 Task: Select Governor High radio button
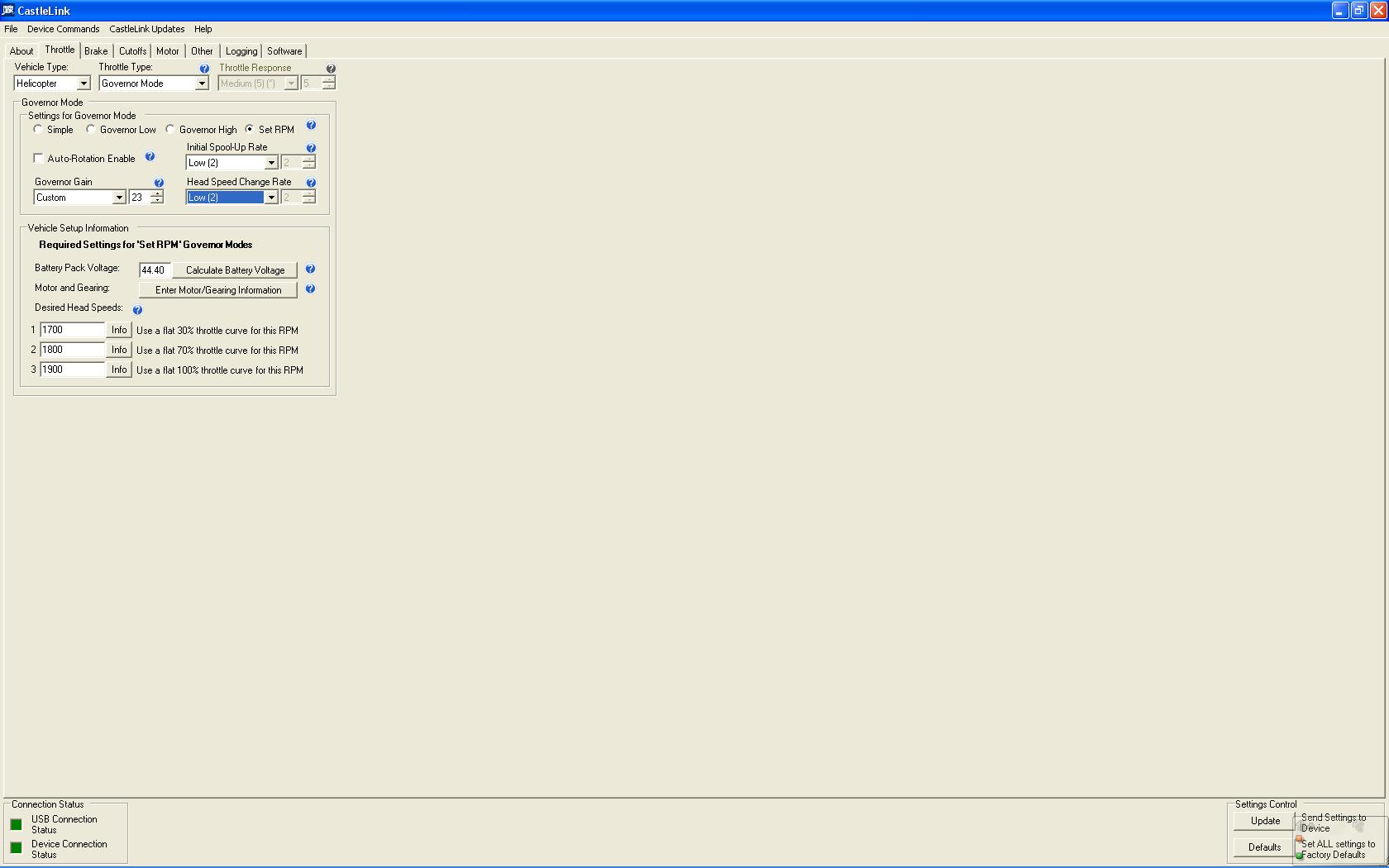(x=169, y=129)
